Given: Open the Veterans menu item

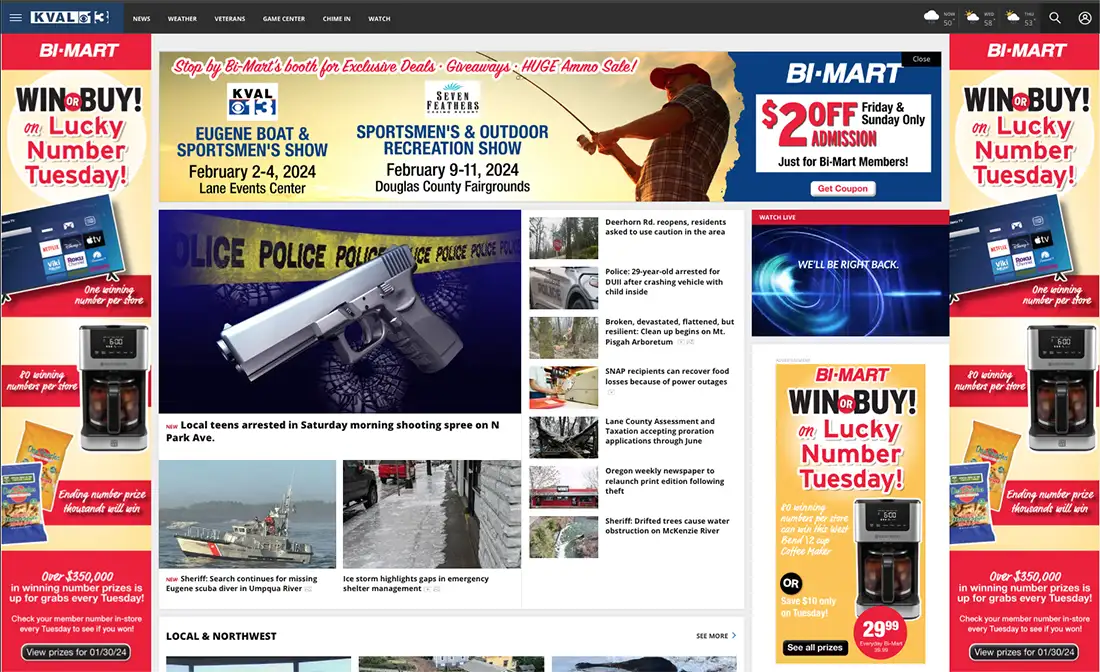Looking at the screenshot, I should tap(229, 19).
